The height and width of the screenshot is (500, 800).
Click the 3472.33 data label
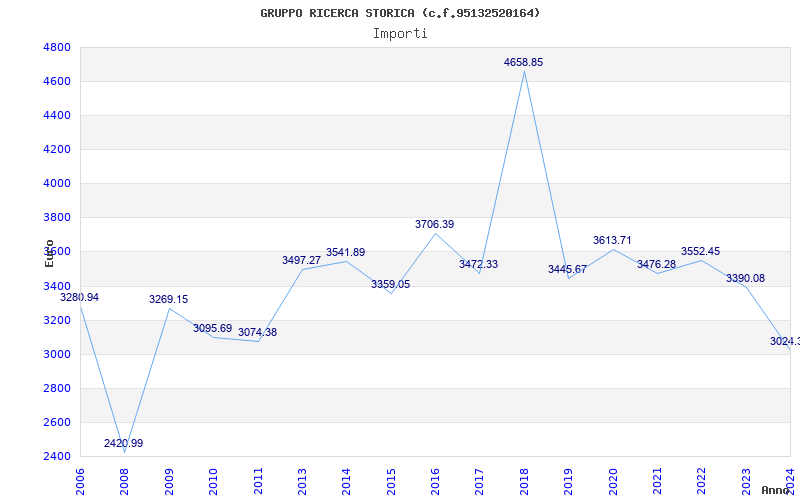point(479,264)
